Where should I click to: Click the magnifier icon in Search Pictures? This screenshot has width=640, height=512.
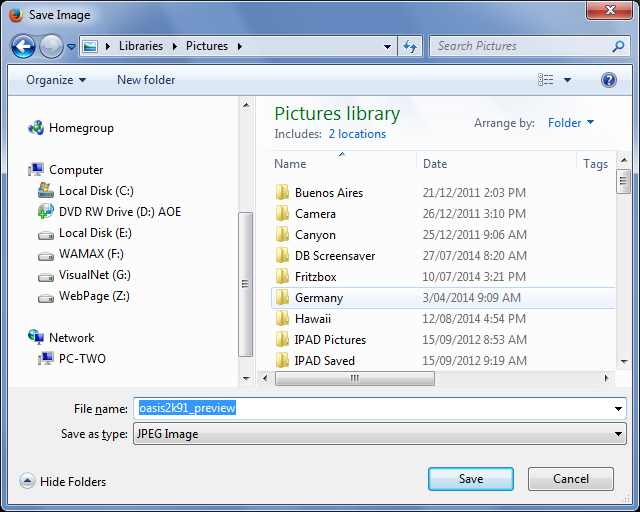(x=618, y=46)
